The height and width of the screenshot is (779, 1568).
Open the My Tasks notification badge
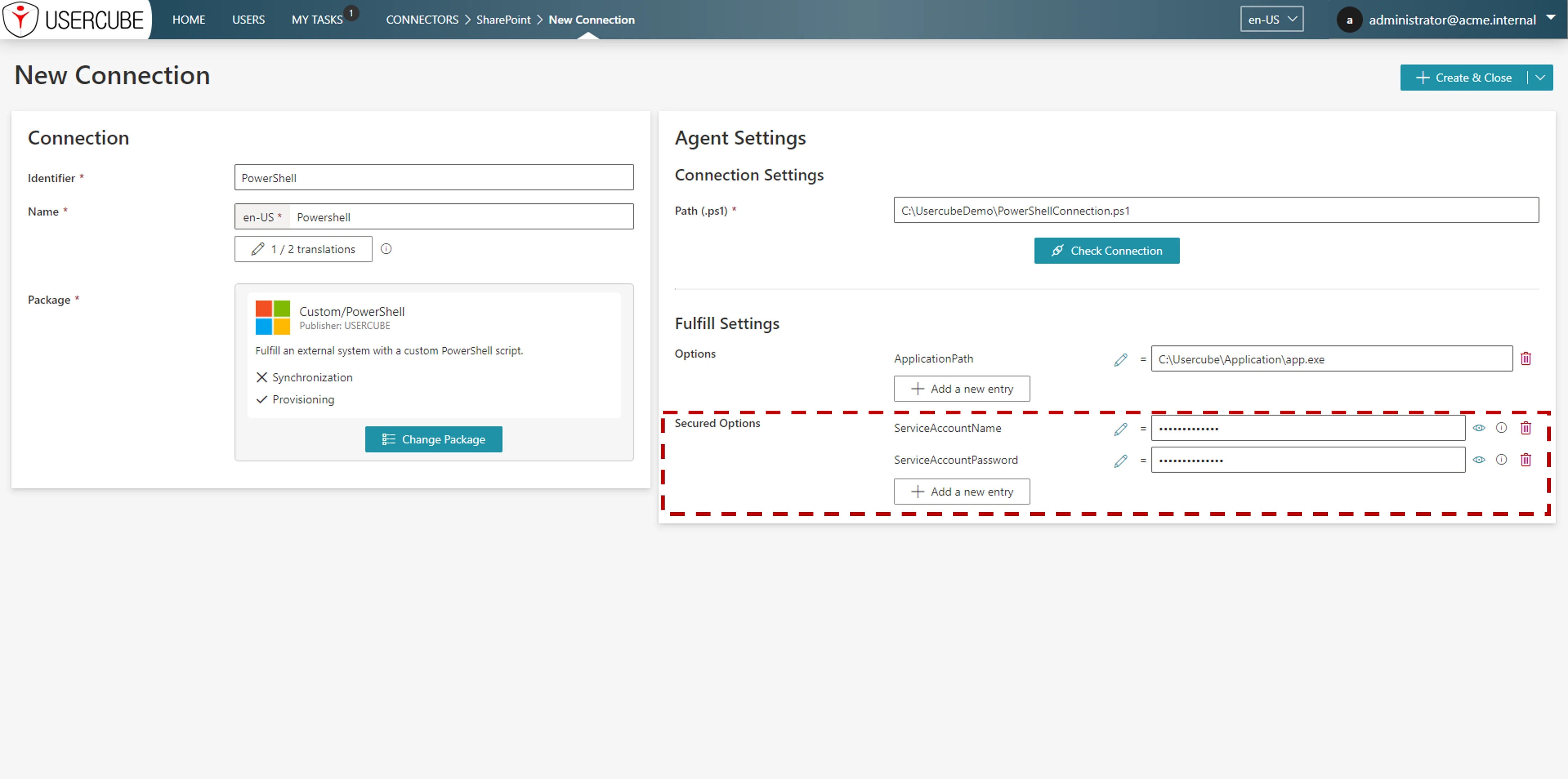[351, 14]
